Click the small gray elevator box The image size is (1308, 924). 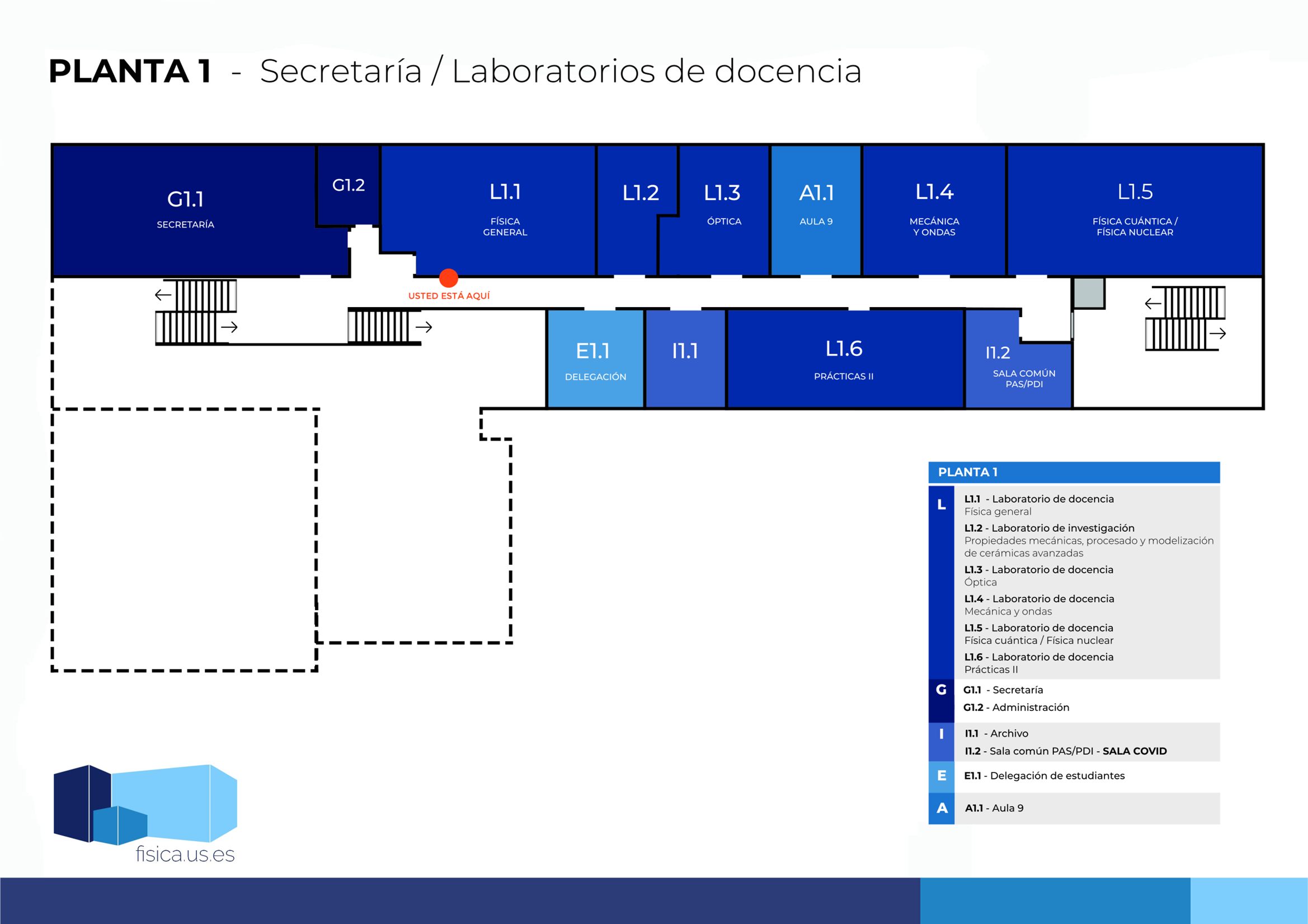pos(1089,293)
